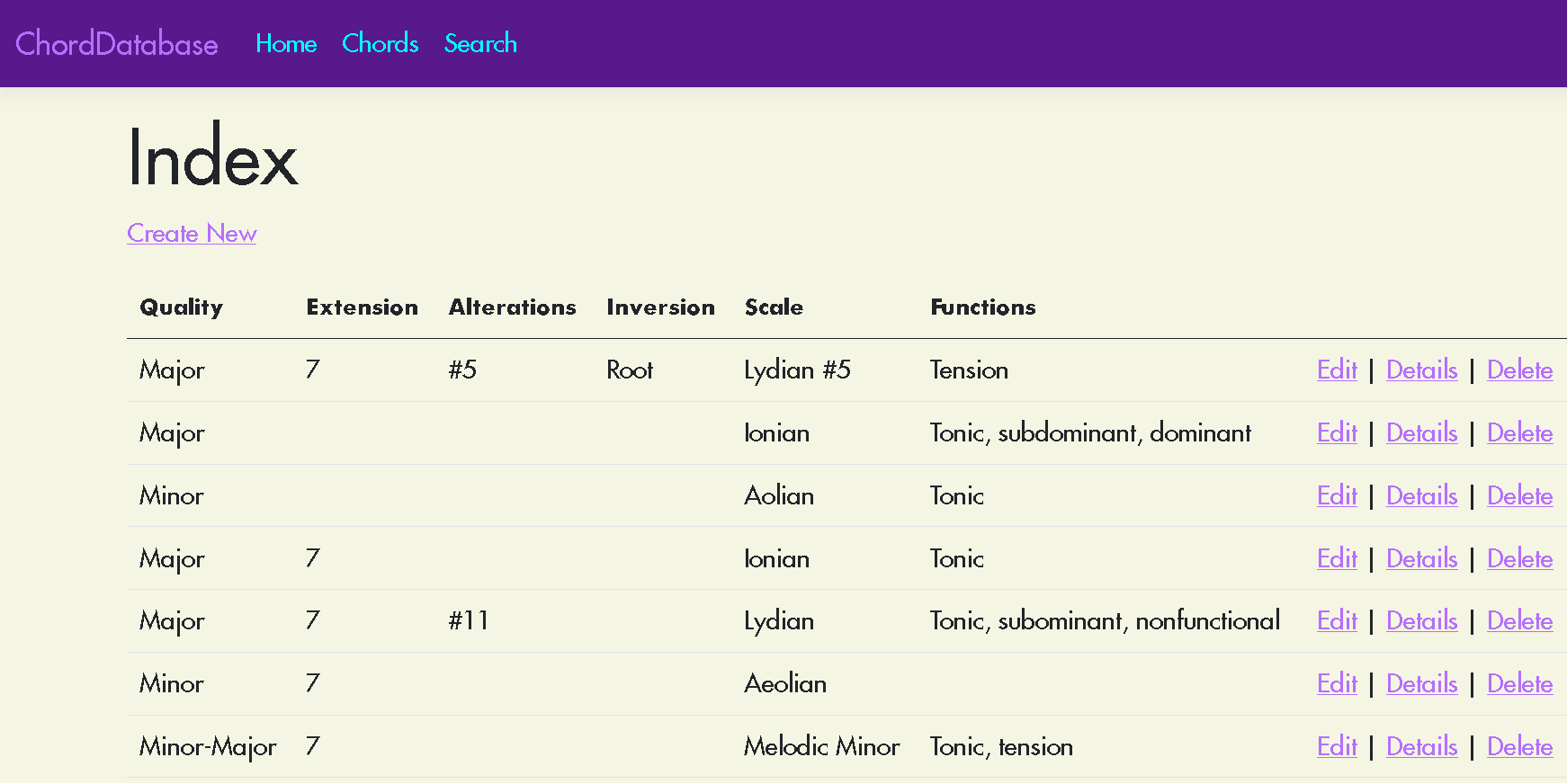Viewport: 1567px width, 784px height.
Task: Click the Alterations column header
Action: 512,307
